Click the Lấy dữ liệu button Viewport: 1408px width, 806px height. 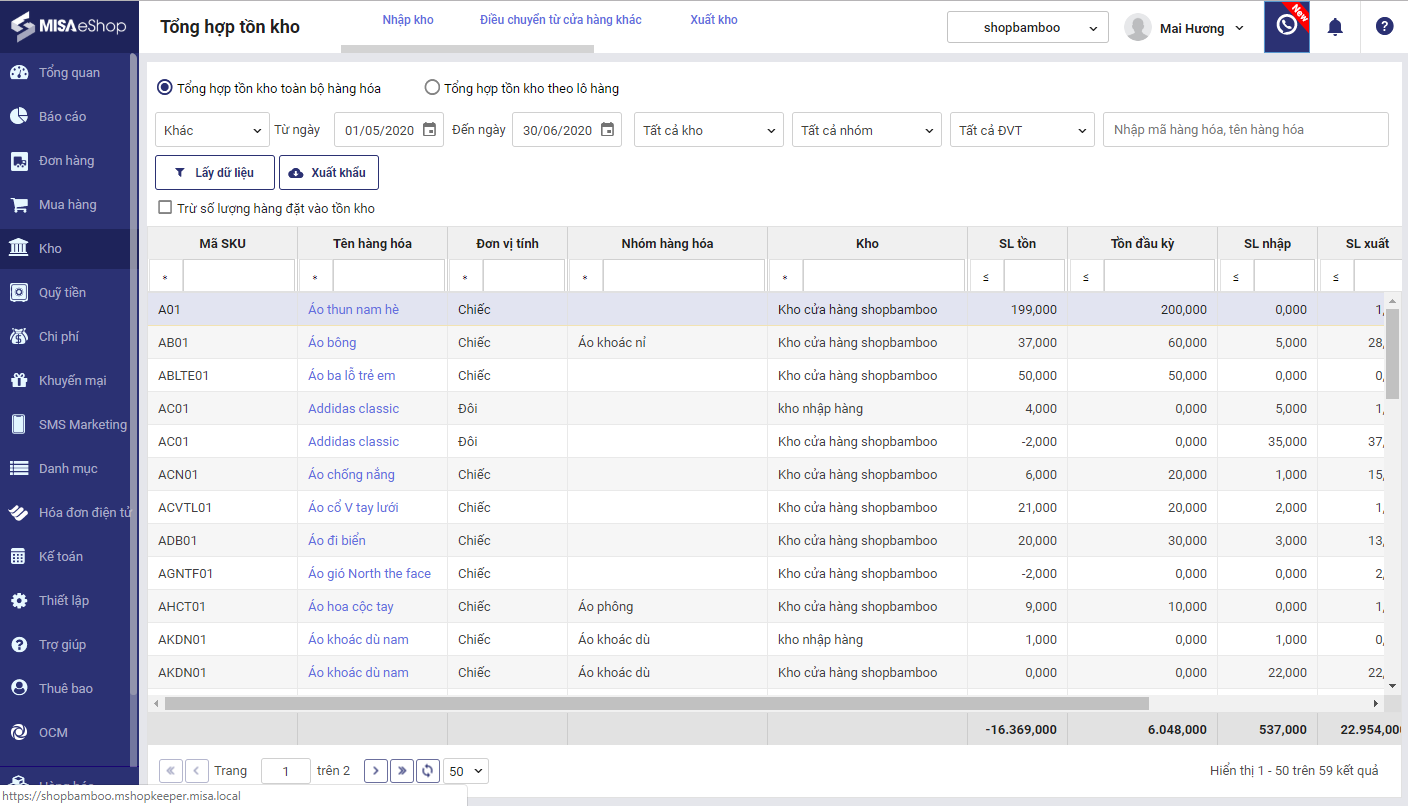(214, 172)
